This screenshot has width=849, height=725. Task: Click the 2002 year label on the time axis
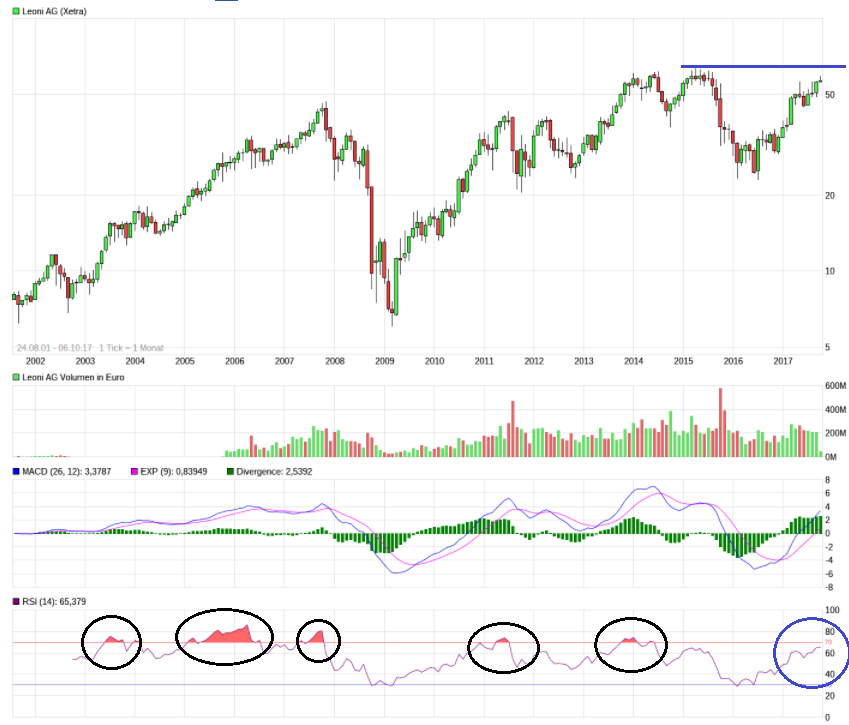35,361
